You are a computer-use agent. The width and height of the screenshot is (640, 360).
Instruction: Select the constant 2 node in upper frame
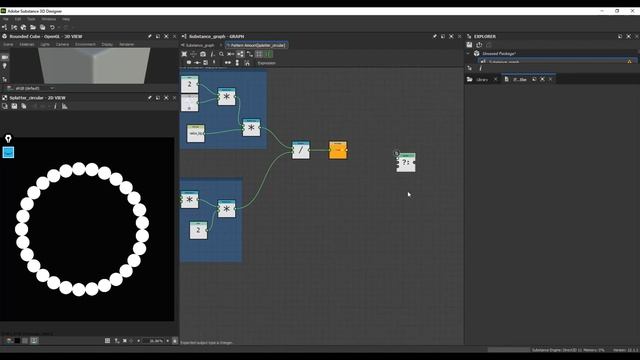pos(189,84)
